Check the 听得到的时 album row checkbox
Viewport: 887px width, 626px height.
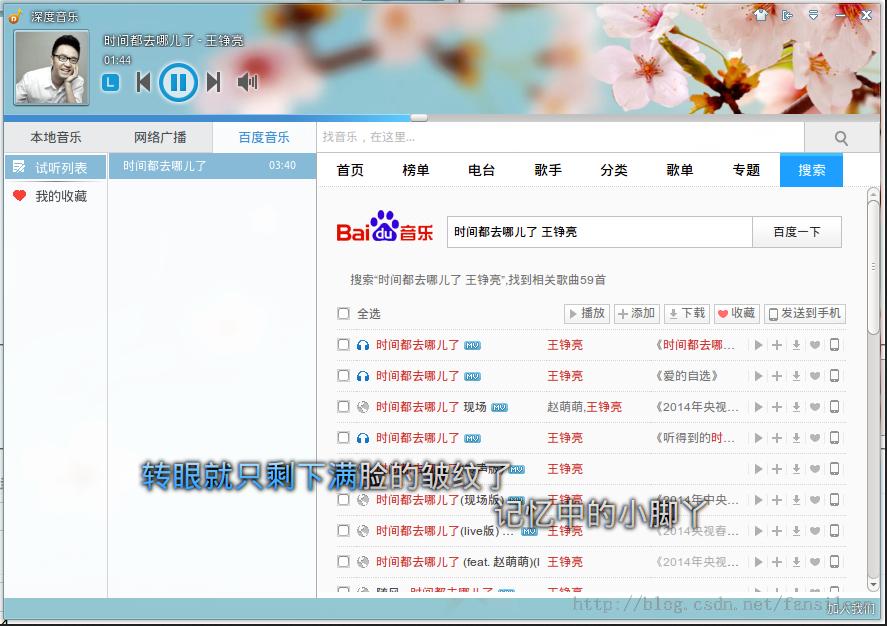click(343, 438)
